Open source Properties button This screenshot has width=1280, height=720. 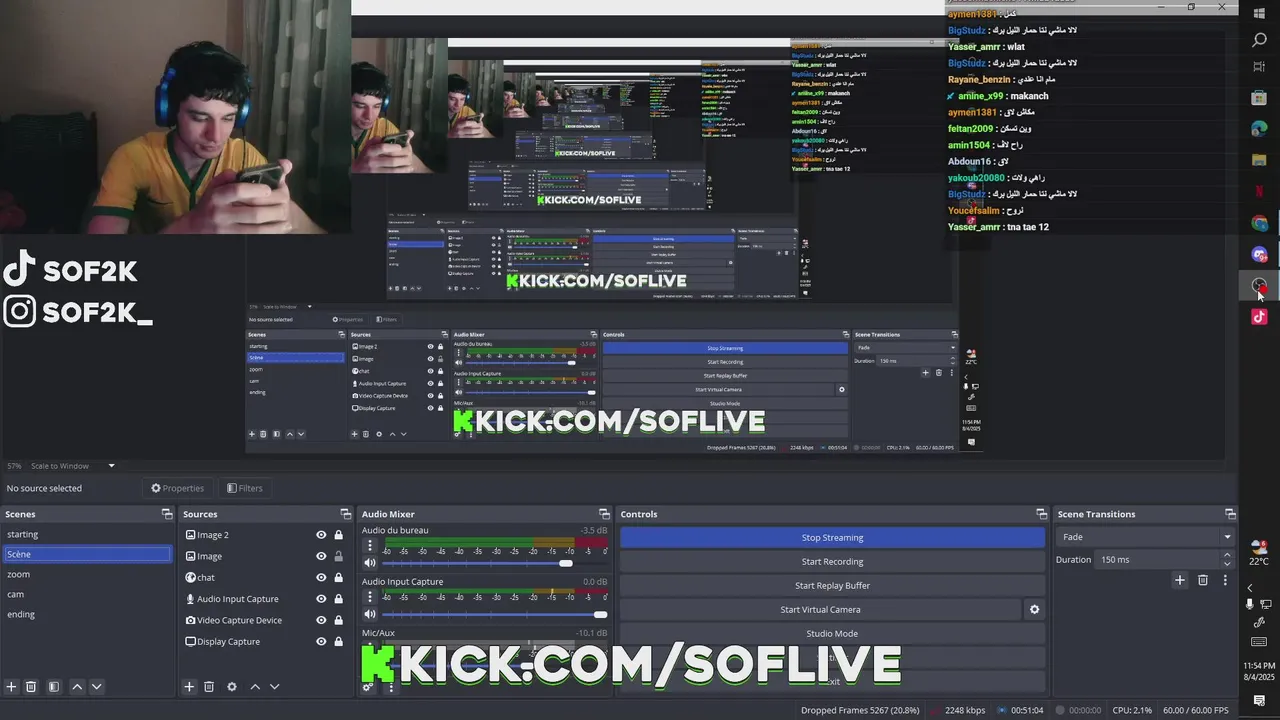[x=177, y=488]
